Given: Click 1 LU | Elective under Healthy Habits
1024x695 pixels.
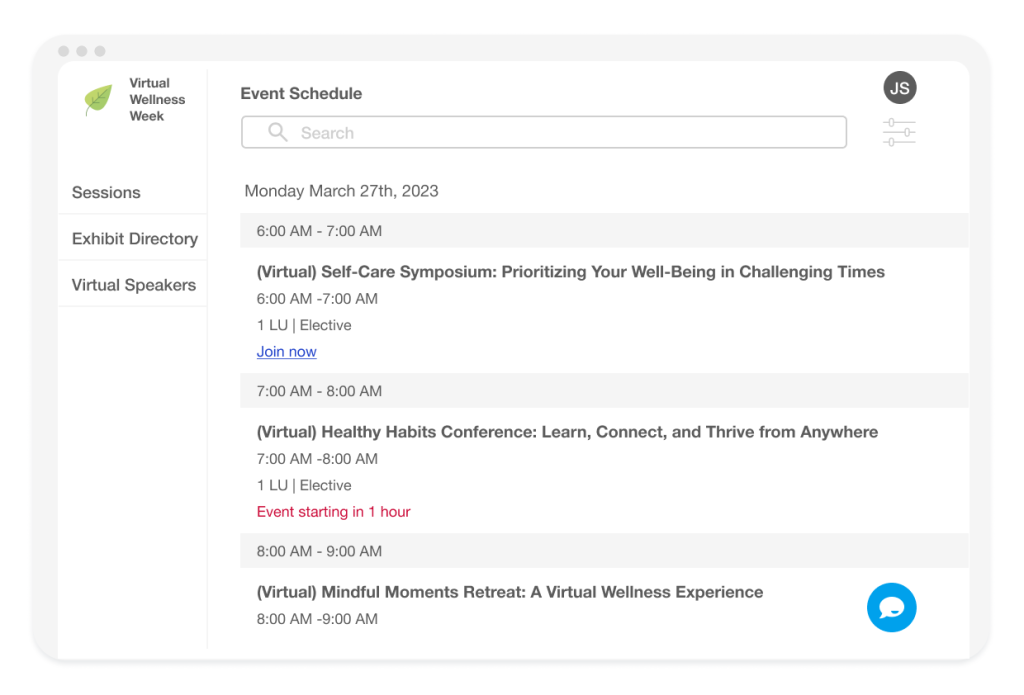Looking at the screenshot, I should 304,485.
